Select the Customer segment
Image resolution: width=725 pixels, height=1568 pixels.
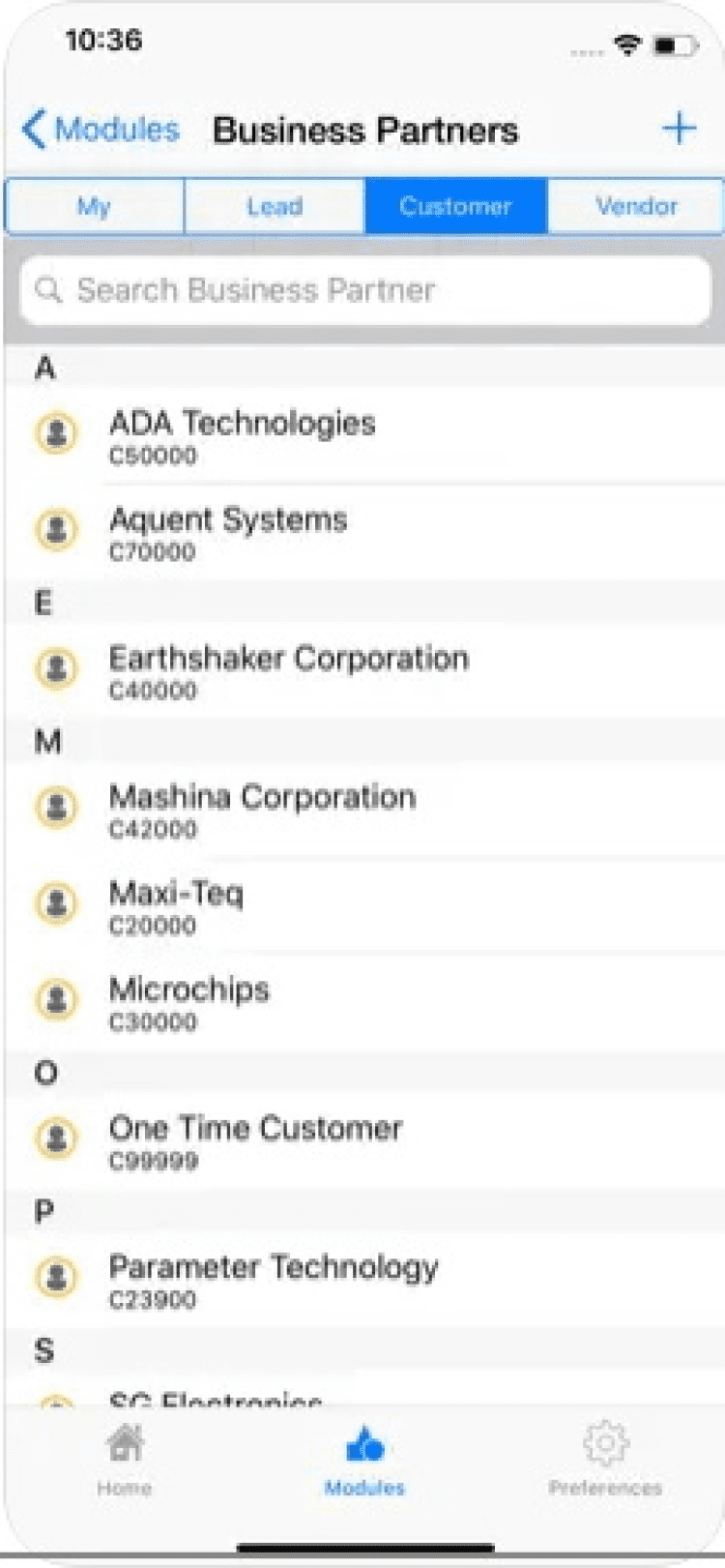(455, 206)
